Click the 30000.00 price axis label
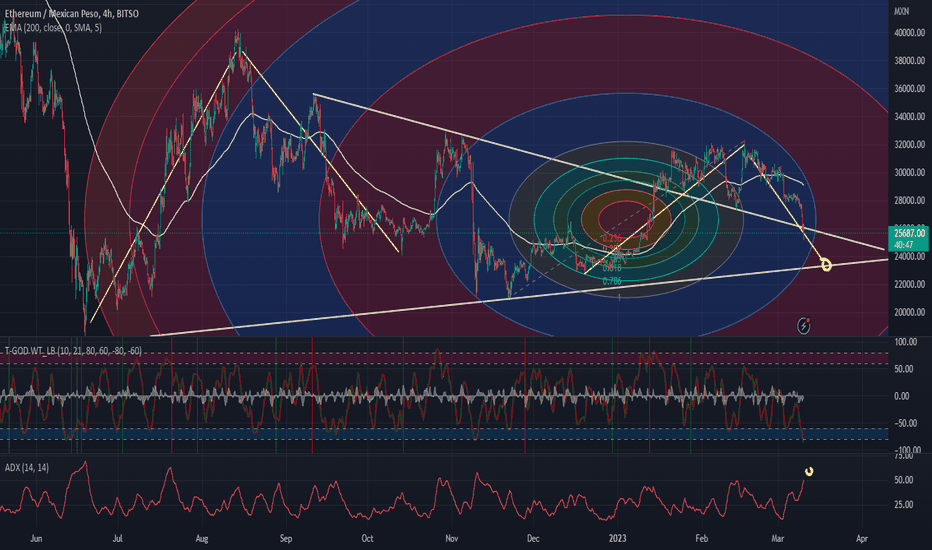932x550 pixels. pos(909,172)
